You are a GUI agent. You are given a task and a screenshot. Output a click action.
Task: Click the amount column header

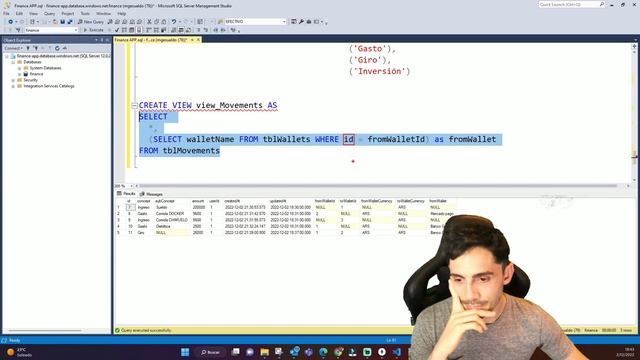tap(198, 201)
